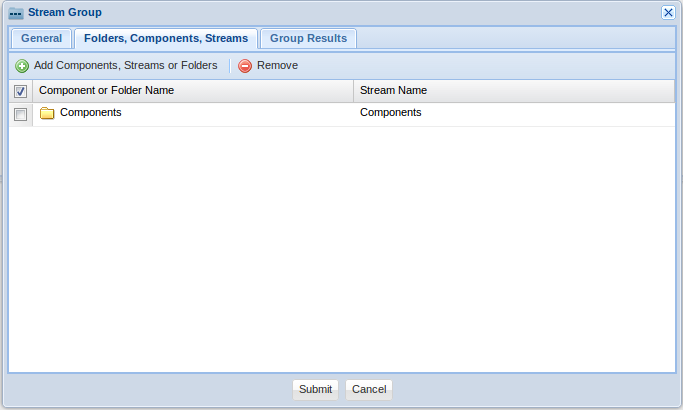The height and width of the screenshot is (410, 683).
Task: Click the Add Components, Streams or Folders label
Action: [x=125, y=66]
